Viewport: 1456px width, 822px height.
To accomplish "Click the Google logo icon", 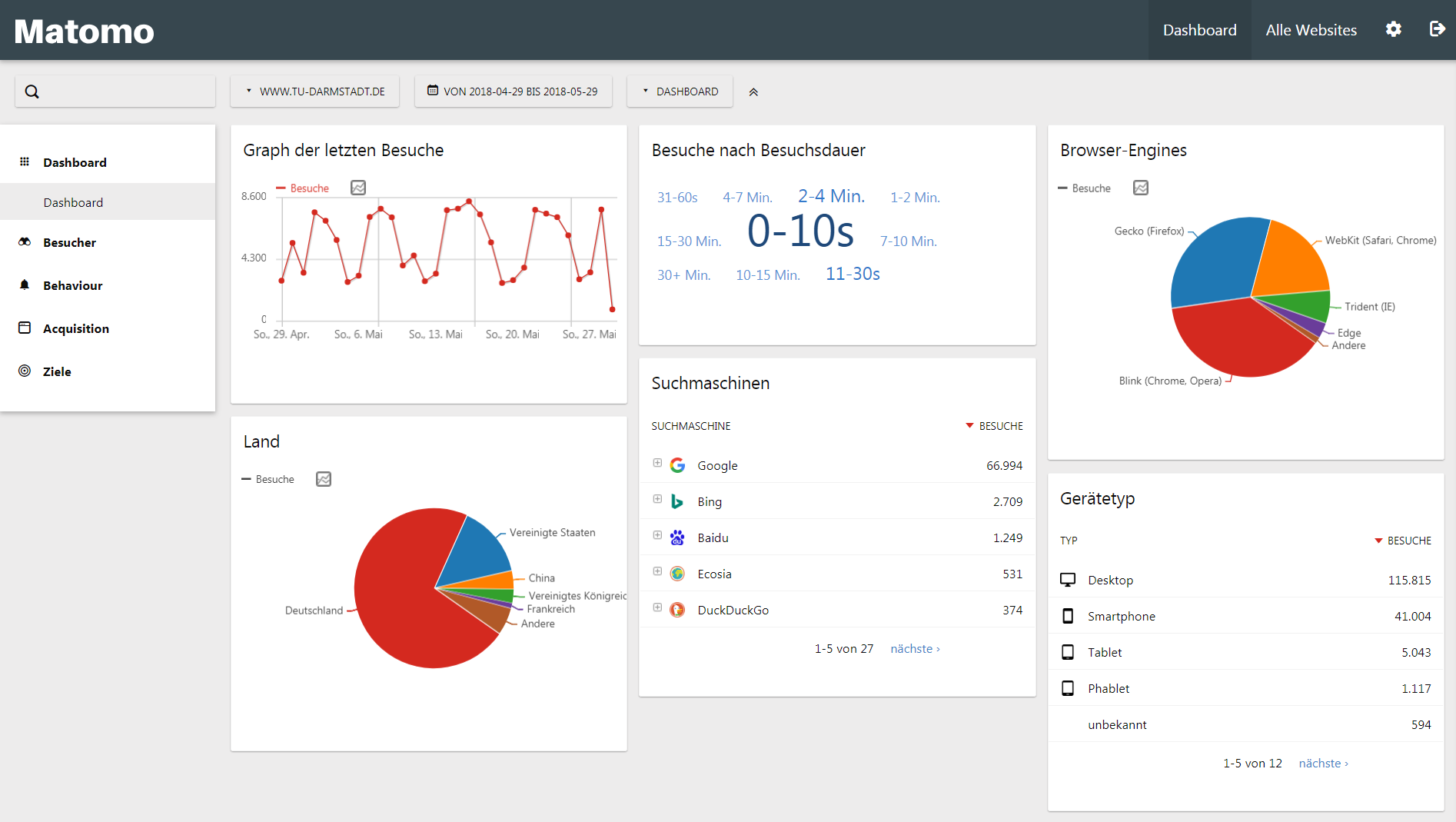I will pyautogui.click(x=677, y=465).
